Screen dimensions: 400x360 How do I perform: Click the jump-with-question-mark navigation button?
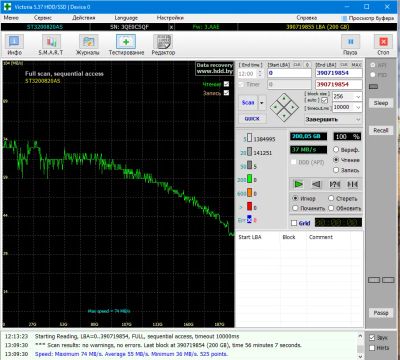[335, 184]
